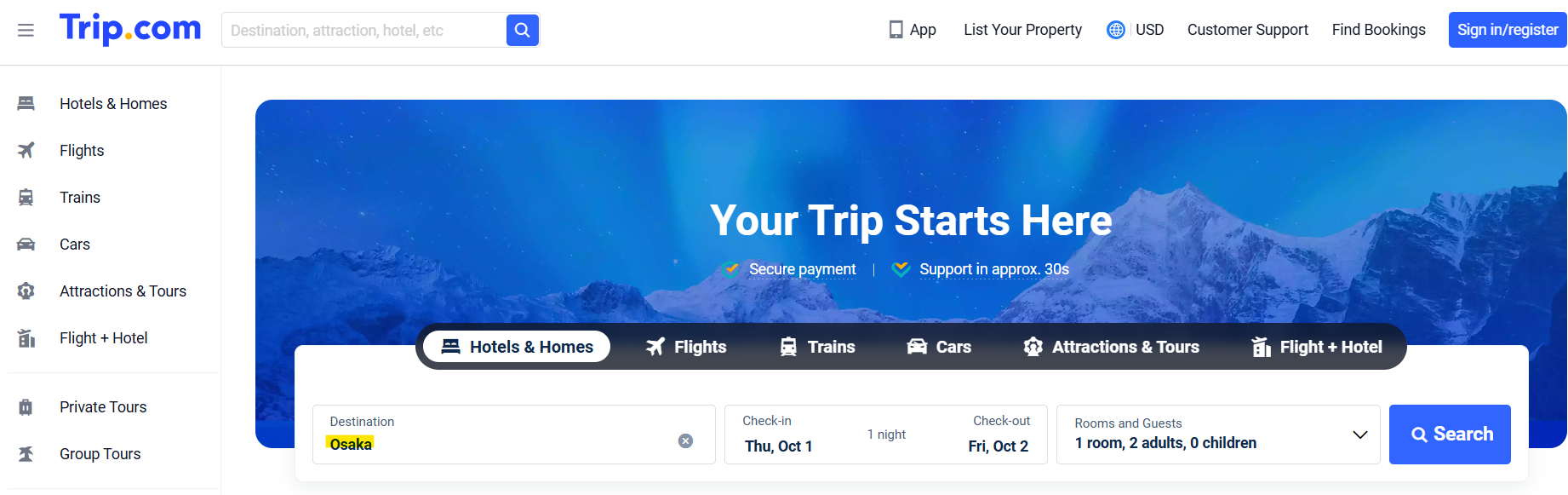Clear the Osaka destination field
1568x495 pixels.
pyautogui.click(x=685, y=440)
